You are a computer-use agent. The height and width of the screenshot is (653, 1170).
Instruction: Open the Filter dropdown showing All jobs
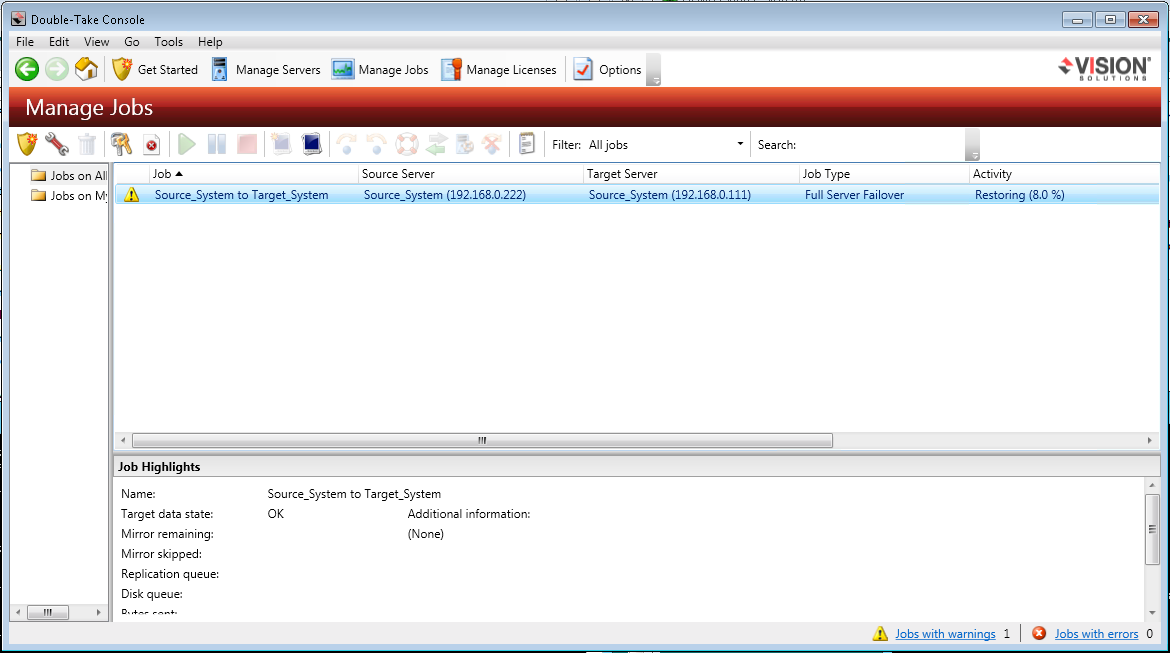[x=666, y=145]
